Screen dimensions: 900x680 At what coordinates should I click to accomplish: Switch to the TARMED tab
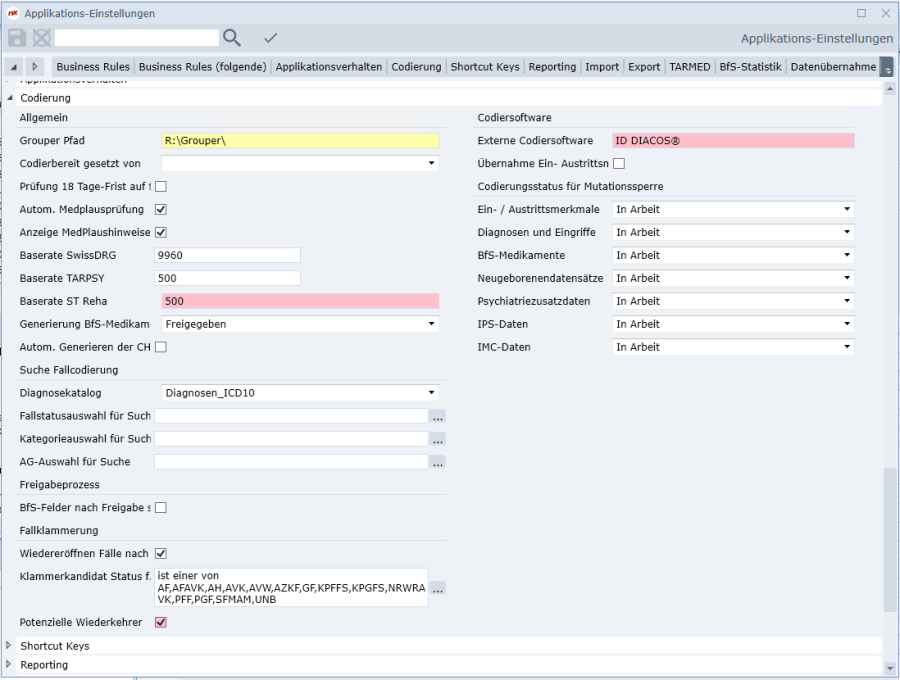coord(689,67)
